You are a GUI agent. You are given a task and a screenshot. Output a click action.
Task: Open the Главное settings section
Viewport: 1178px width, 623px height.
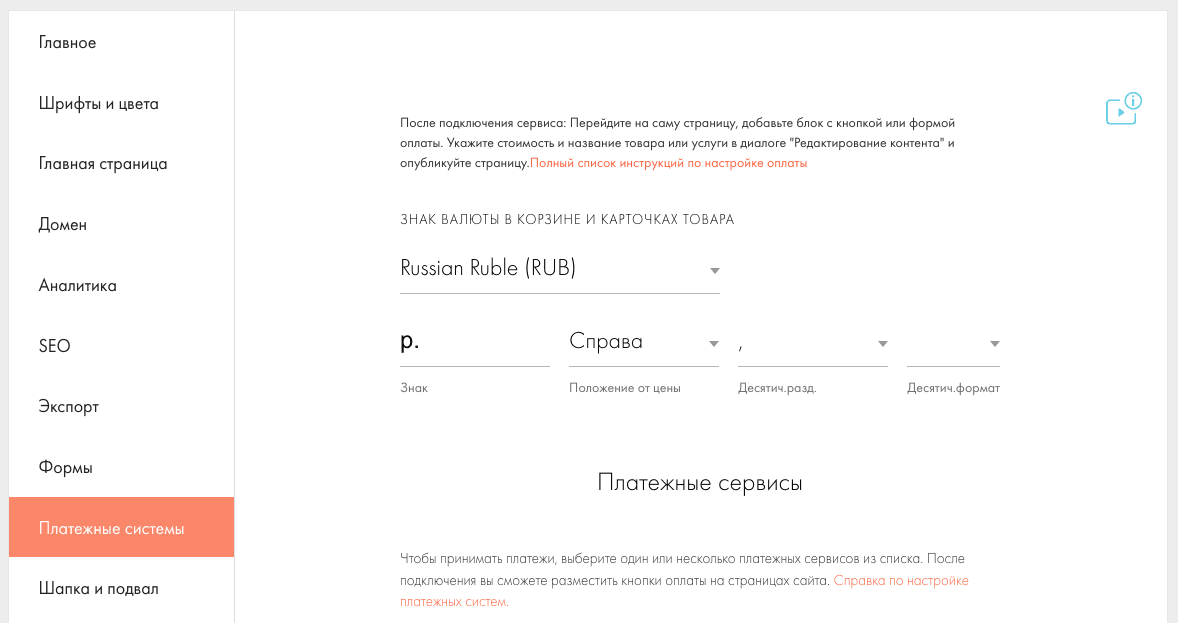coord(68,43)
